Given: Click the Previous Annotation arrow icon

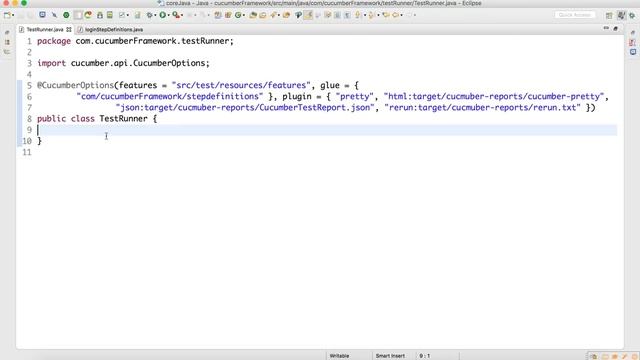Looking at the screenshot, I should (371, 15).
